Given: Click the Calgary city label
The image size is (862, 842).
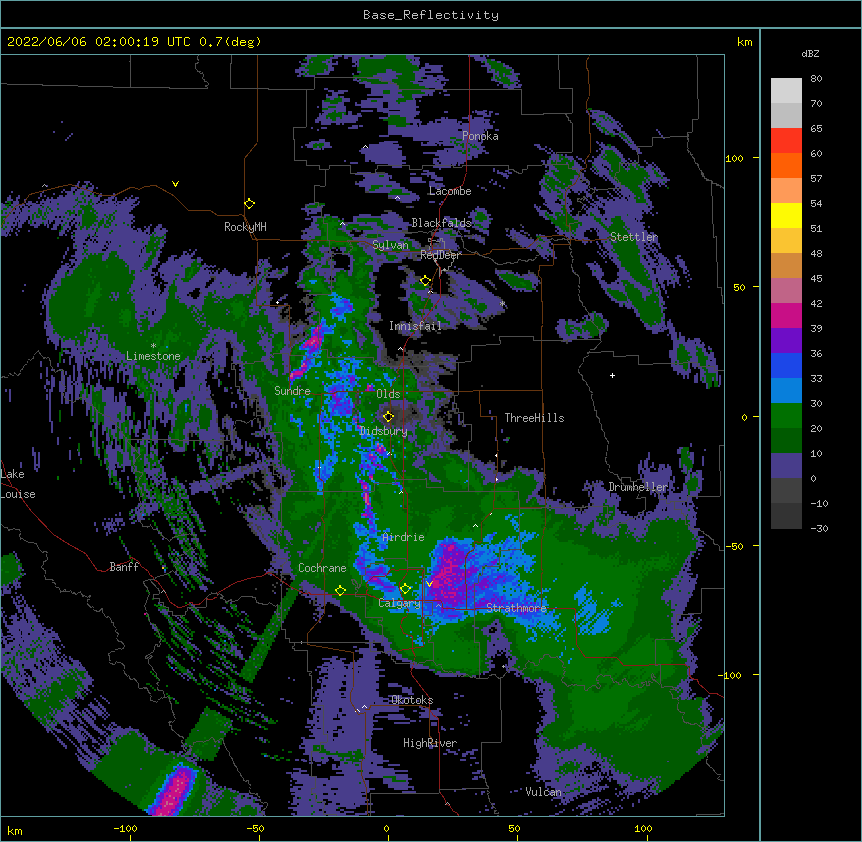Looking at the screenshot, I should [399, 603].
